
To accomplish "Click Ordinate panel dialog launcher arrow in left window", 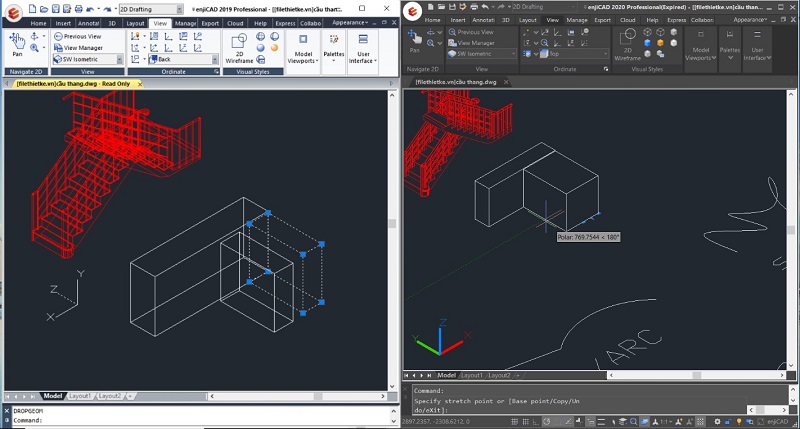I will (216, 72).
